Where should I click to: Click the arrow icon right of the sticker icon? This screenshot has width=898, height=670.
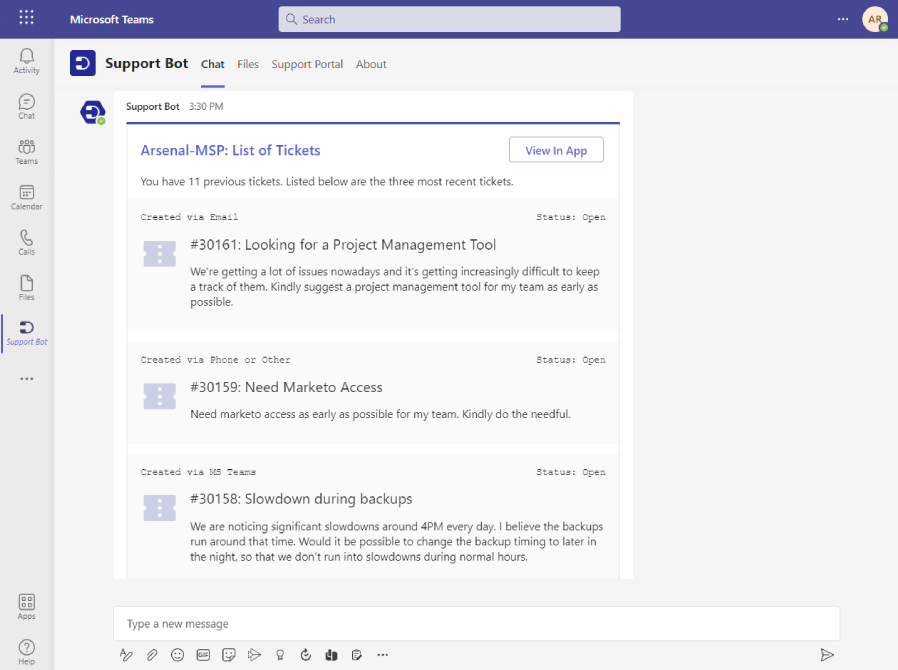tap(254, 655)
